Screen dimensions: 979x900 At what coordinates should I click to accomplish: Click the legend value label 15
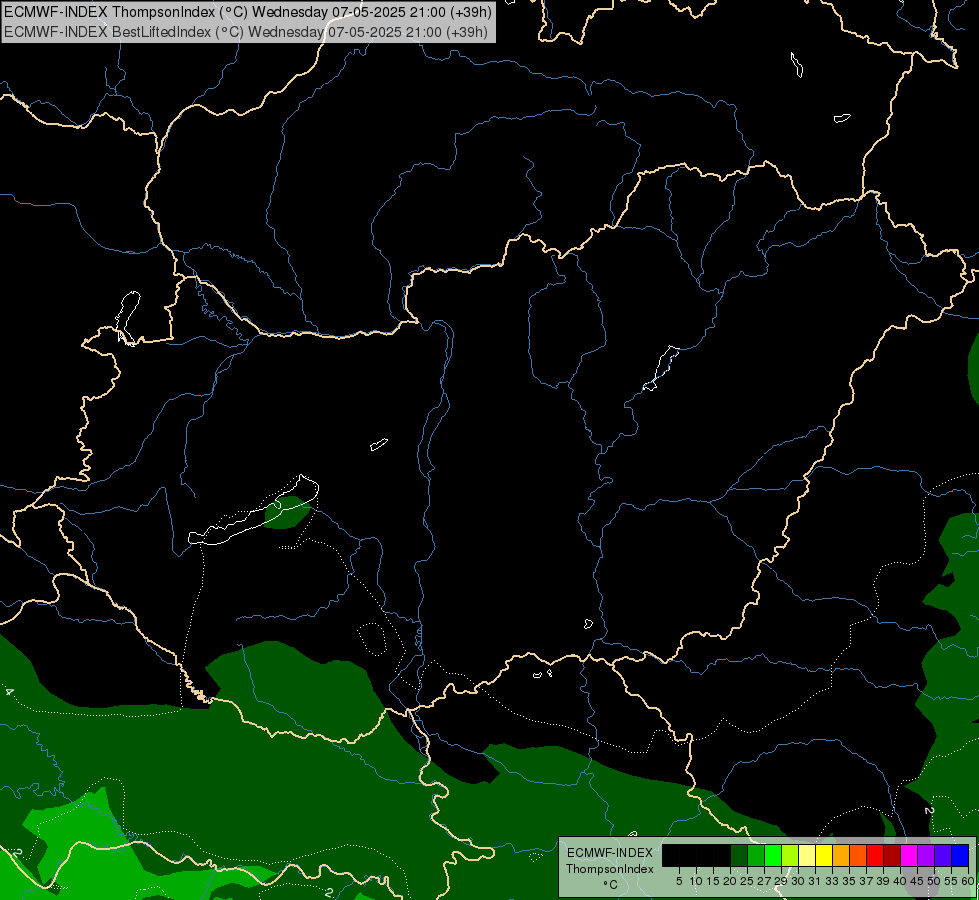click(713, 881)
